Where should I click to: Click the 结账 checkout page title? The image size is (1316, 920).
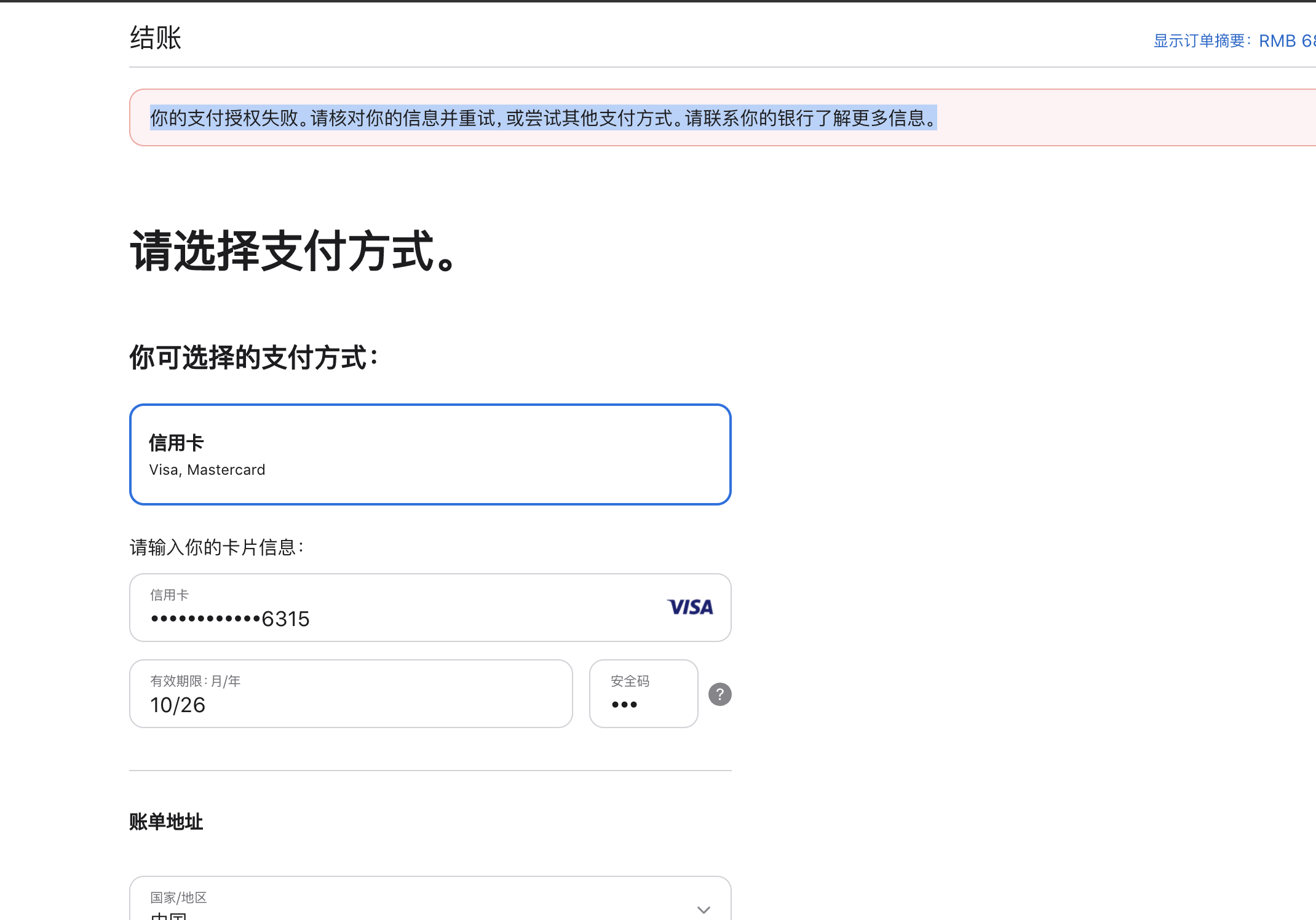pos(156,38)
